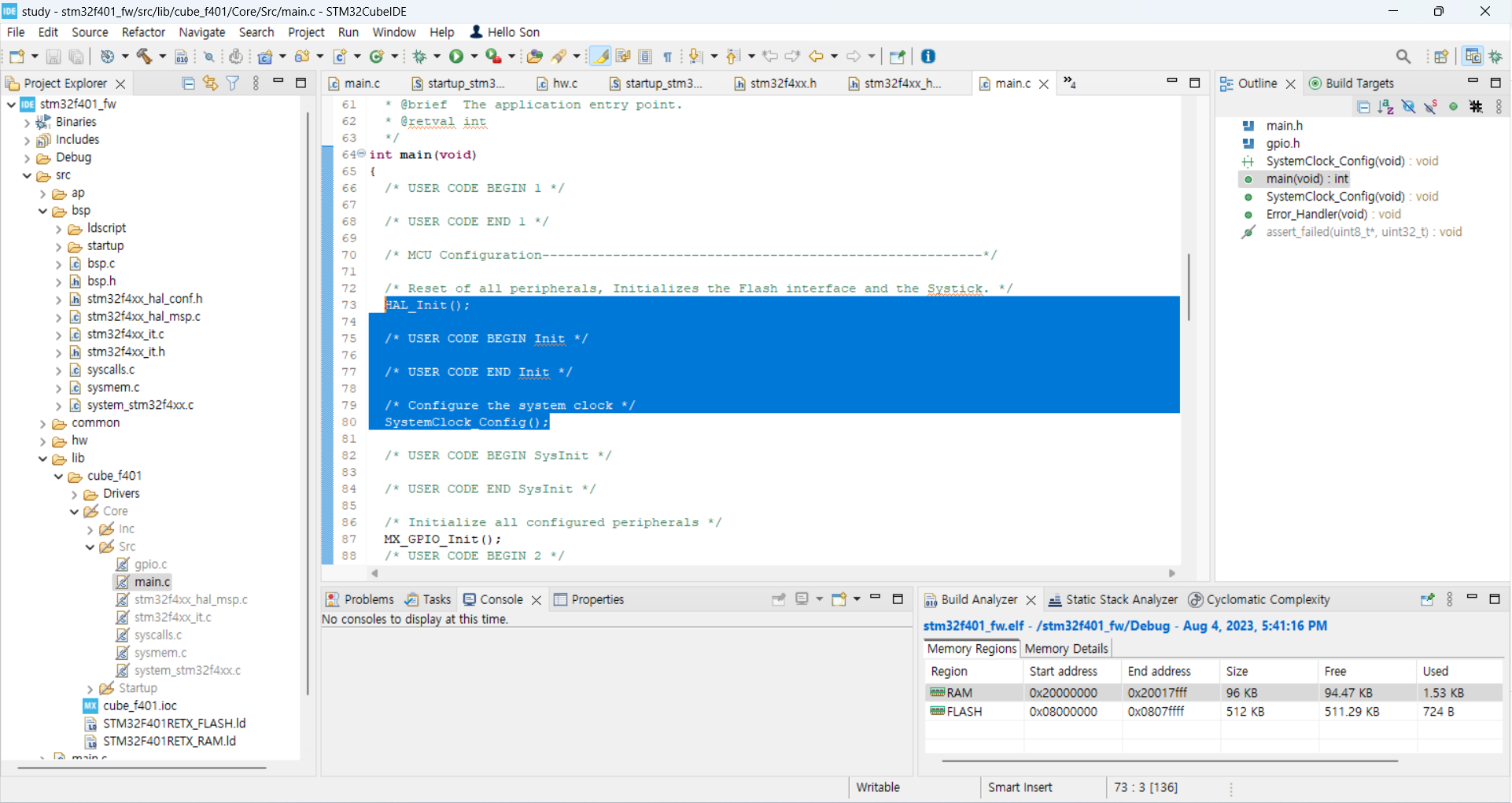Open the Cyclomatic Complexity tab
The height and width of the screenshot is (803, 1512).
[x=1259, y=599]
